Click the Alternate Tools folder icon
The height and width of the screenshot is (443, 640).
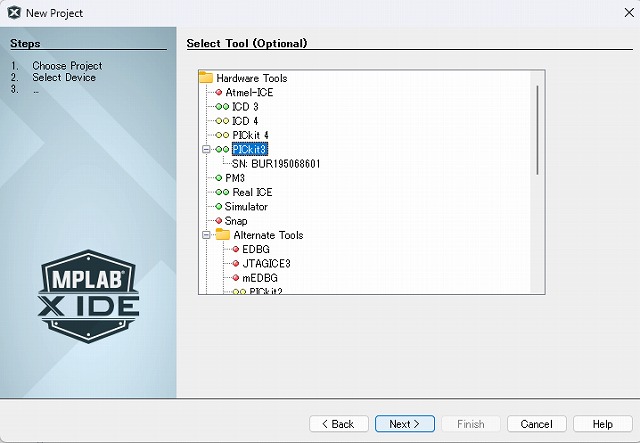click(x=222, y=235)
